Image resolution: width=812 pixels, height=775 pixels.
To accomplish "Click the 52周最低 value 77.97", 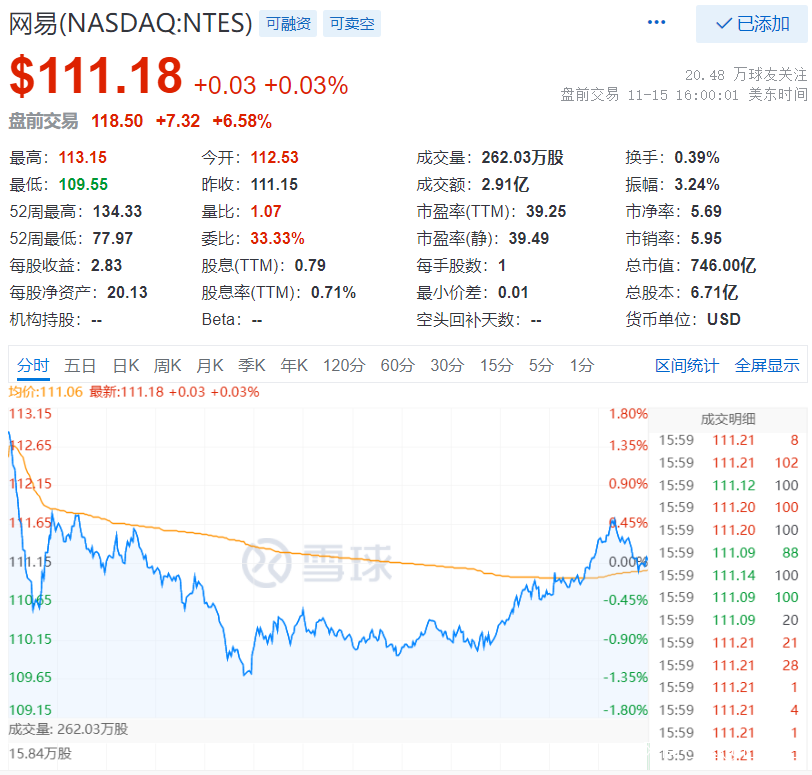I will click(112, 238).
